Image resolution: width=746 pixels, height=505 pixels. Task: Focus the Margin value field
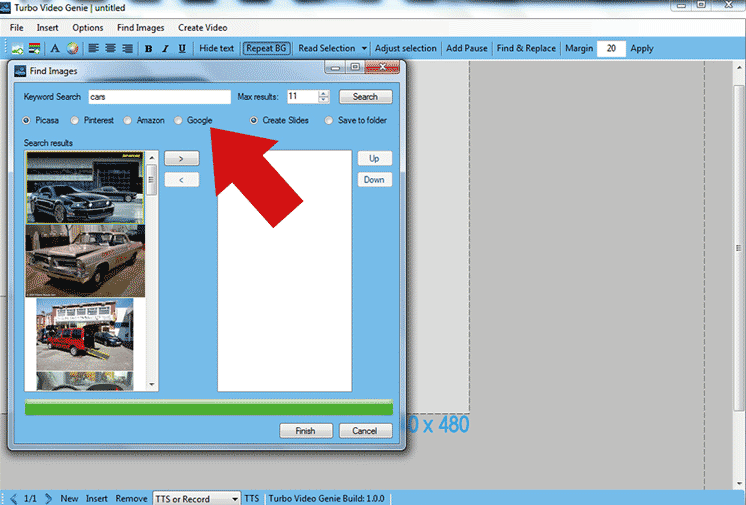[611, 49]
